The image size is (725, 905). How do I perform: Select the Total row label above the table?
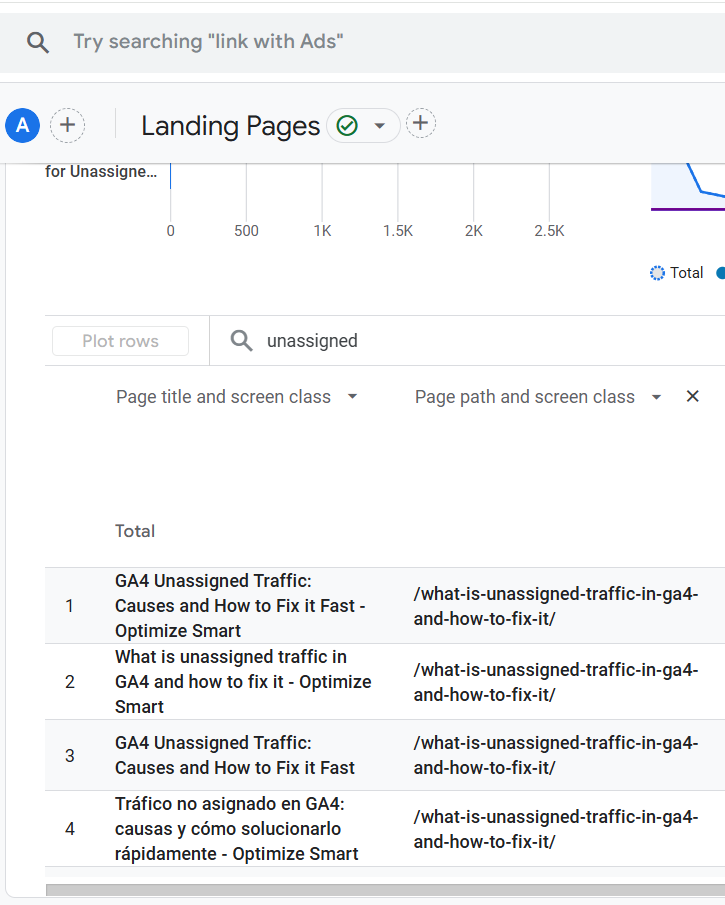[x=135, y=531]
